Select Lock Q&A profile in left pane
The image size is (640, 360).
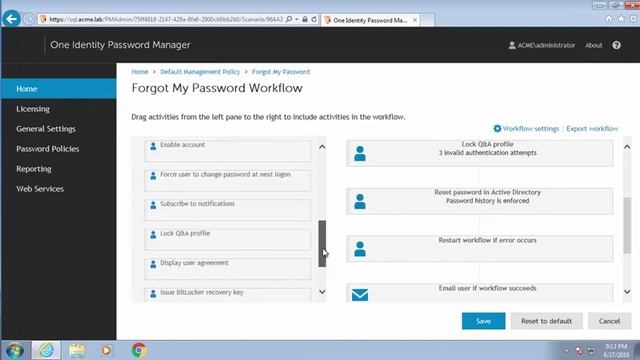[x=227, y=239]
